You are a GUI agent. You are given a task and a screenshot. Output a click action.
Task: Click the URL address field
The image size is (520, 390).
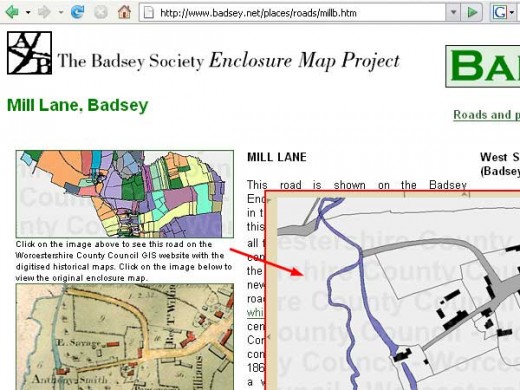(x=293, y=13)
